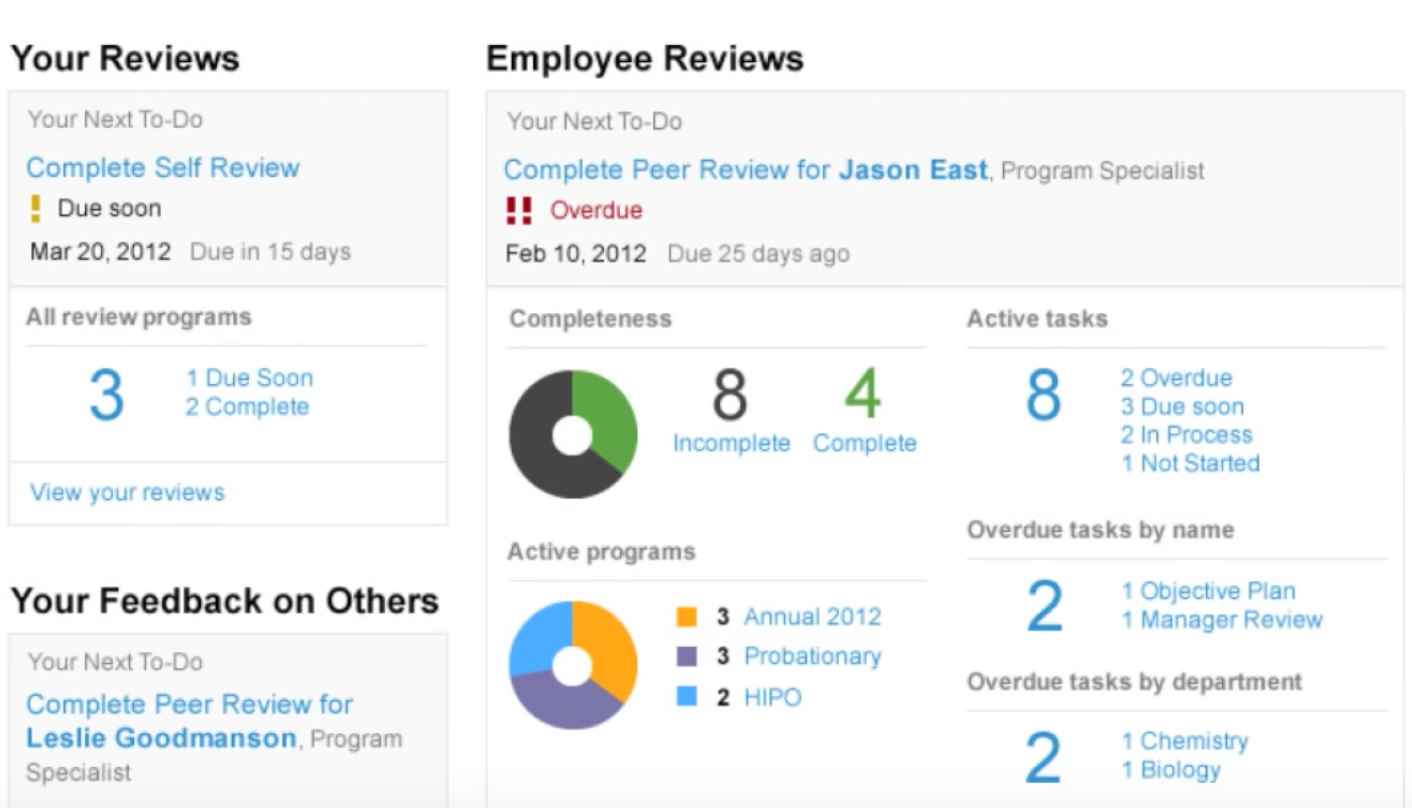Click the red Overdue status text
The image size is (1412, 808).
coord(596,210)
